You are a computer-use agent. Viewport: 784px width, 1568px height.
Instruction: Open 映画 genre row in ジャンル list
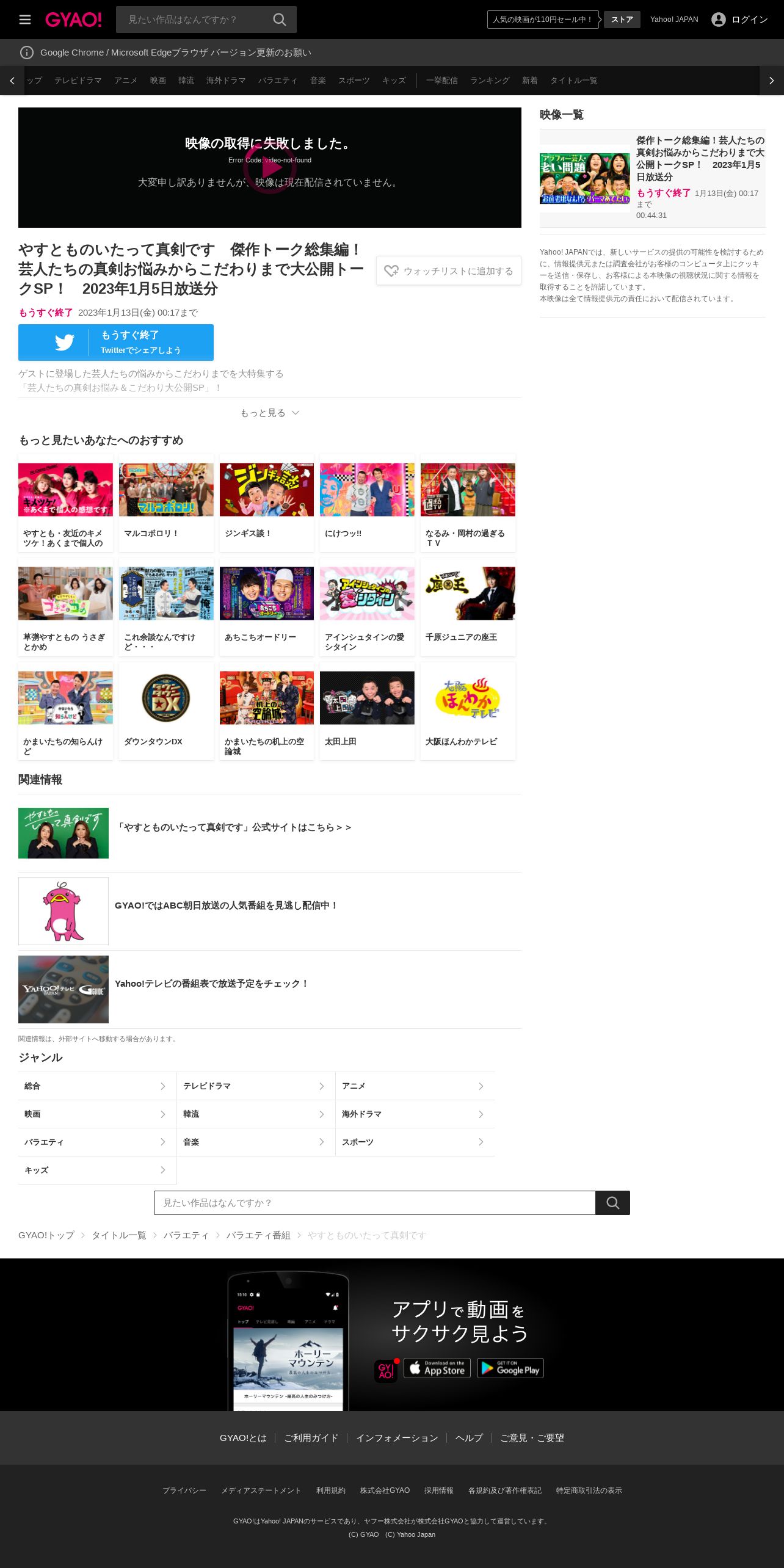tap(97, 1114)
